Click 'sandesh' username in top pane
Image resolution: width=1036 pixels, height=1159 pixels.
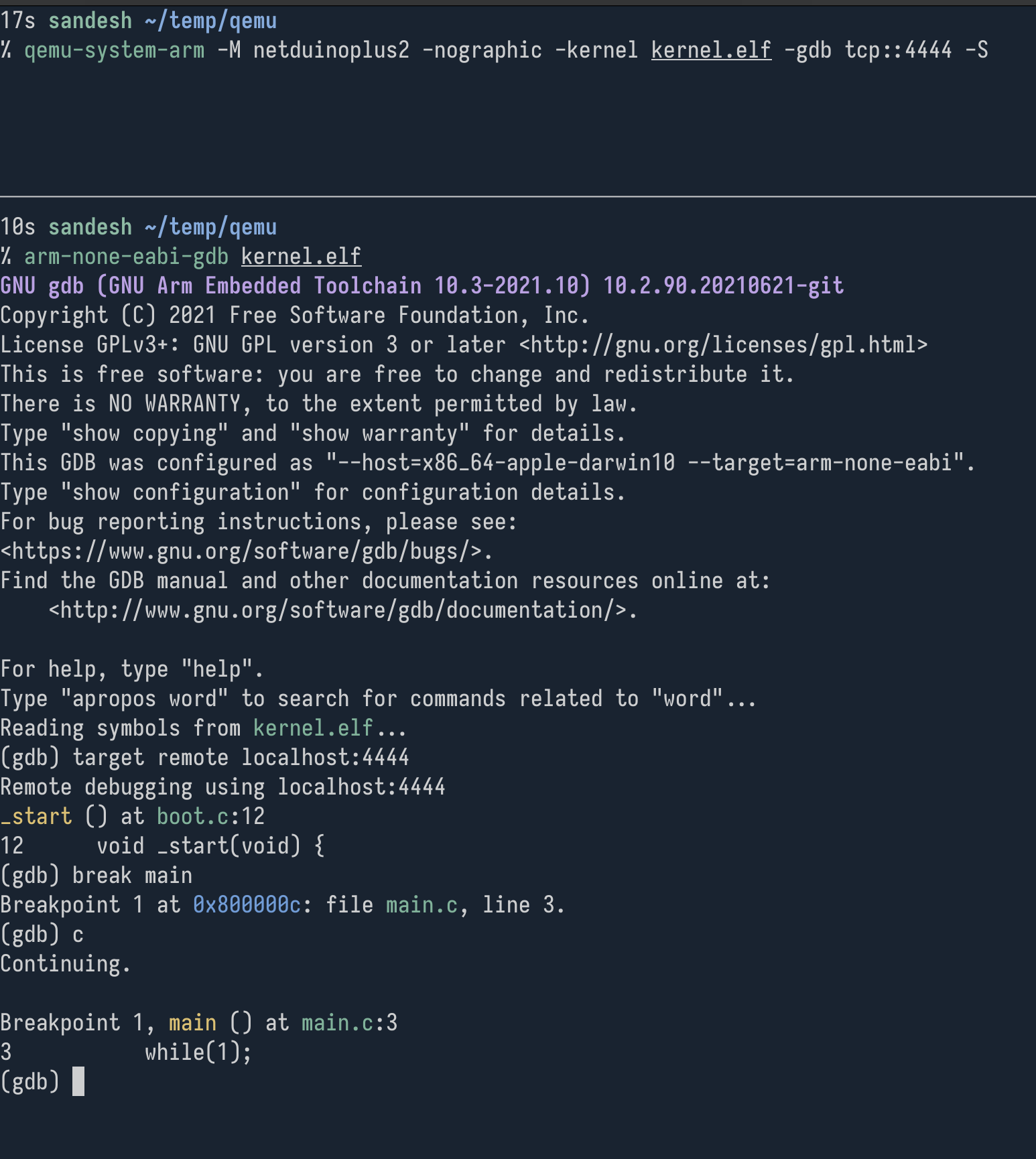[90, 21]
